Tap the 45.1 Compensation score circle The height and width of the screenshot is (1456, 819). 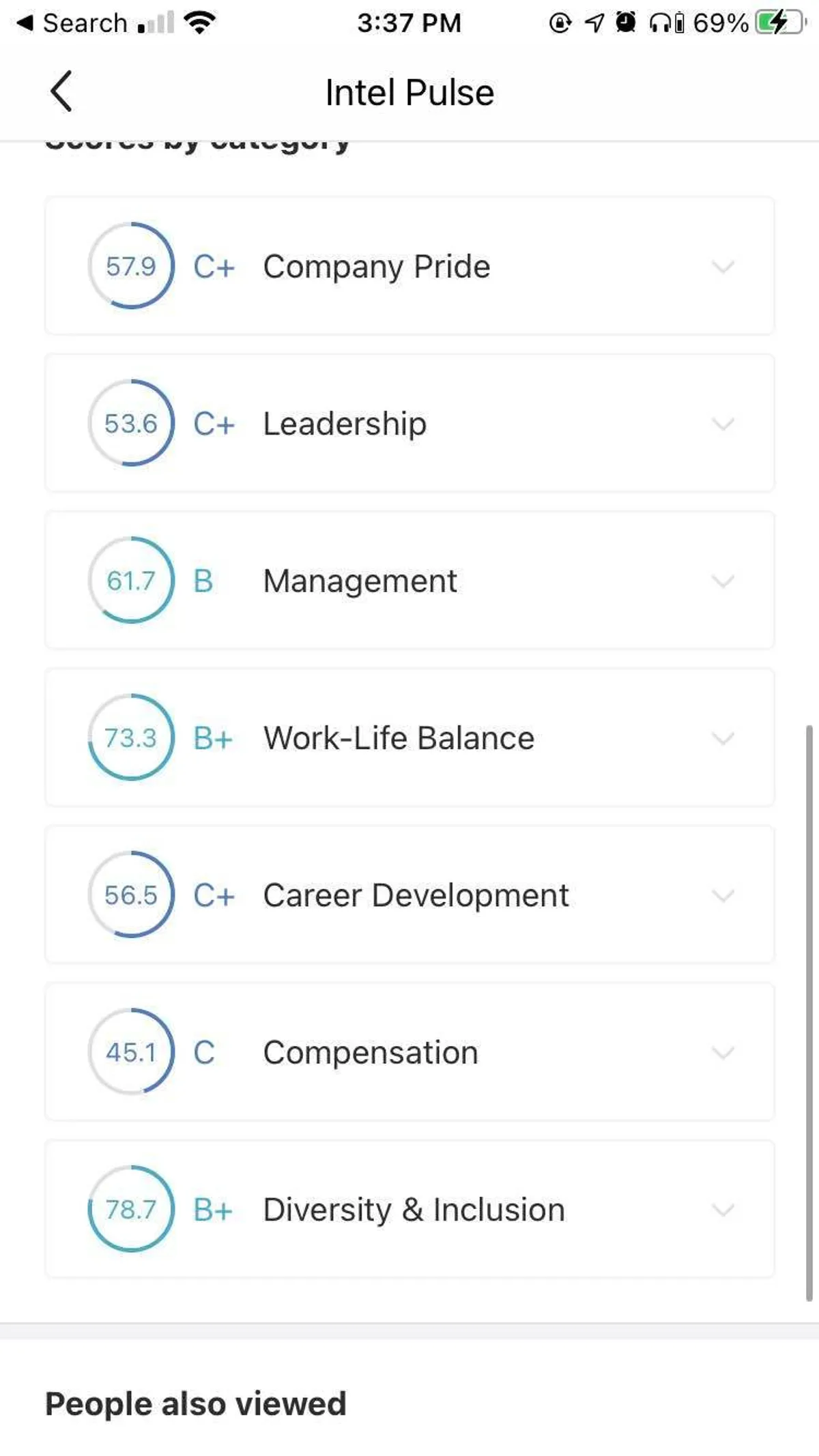point(131,1052)
